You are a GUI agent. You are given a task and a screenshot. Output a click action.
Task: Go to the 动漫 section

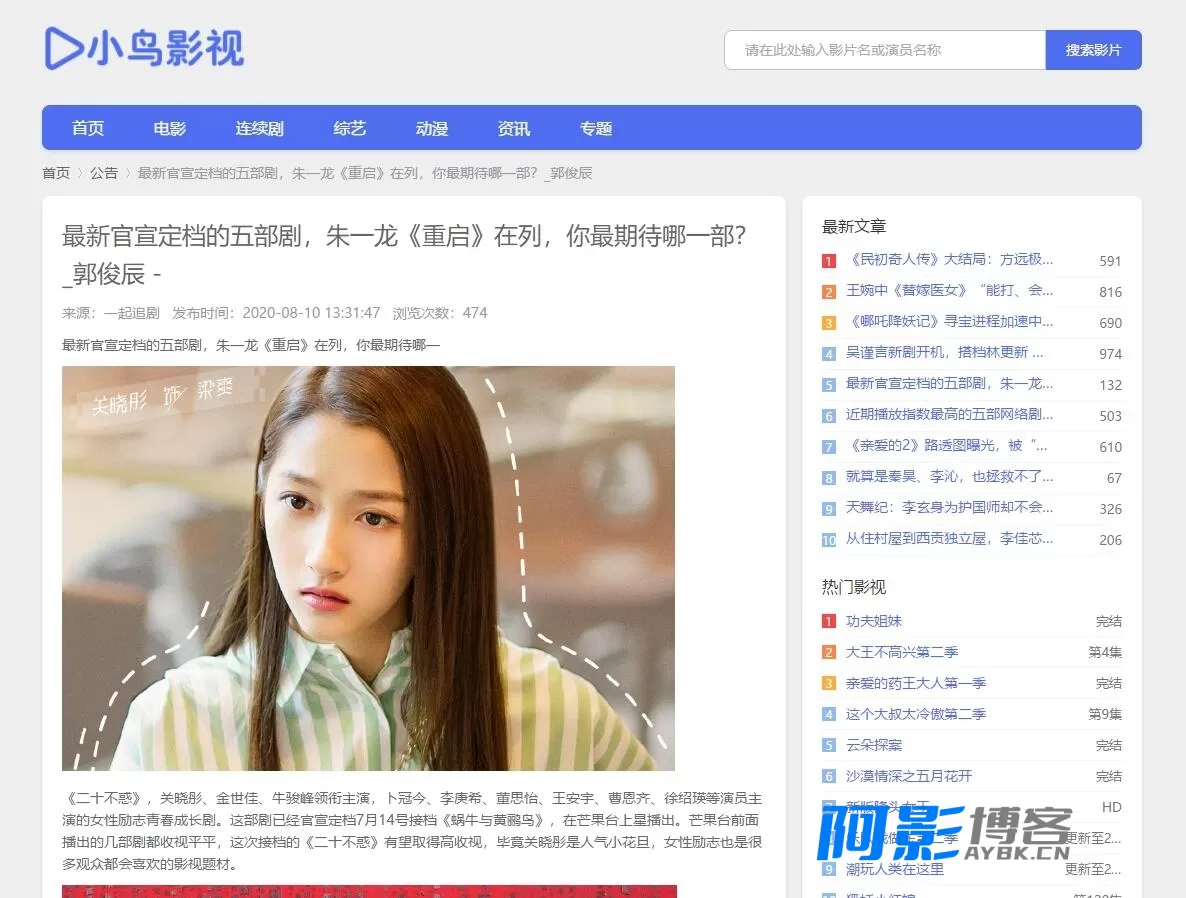(x=432, y=128)
